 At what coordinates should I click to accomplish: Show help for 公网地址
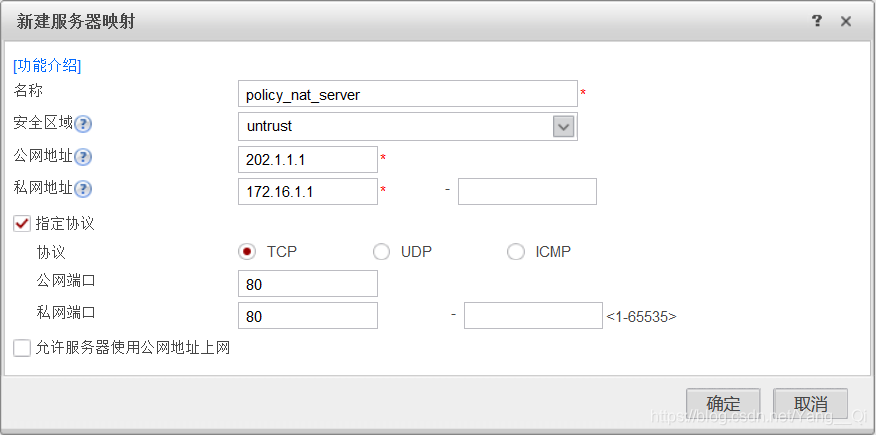[x=83, y=157]
